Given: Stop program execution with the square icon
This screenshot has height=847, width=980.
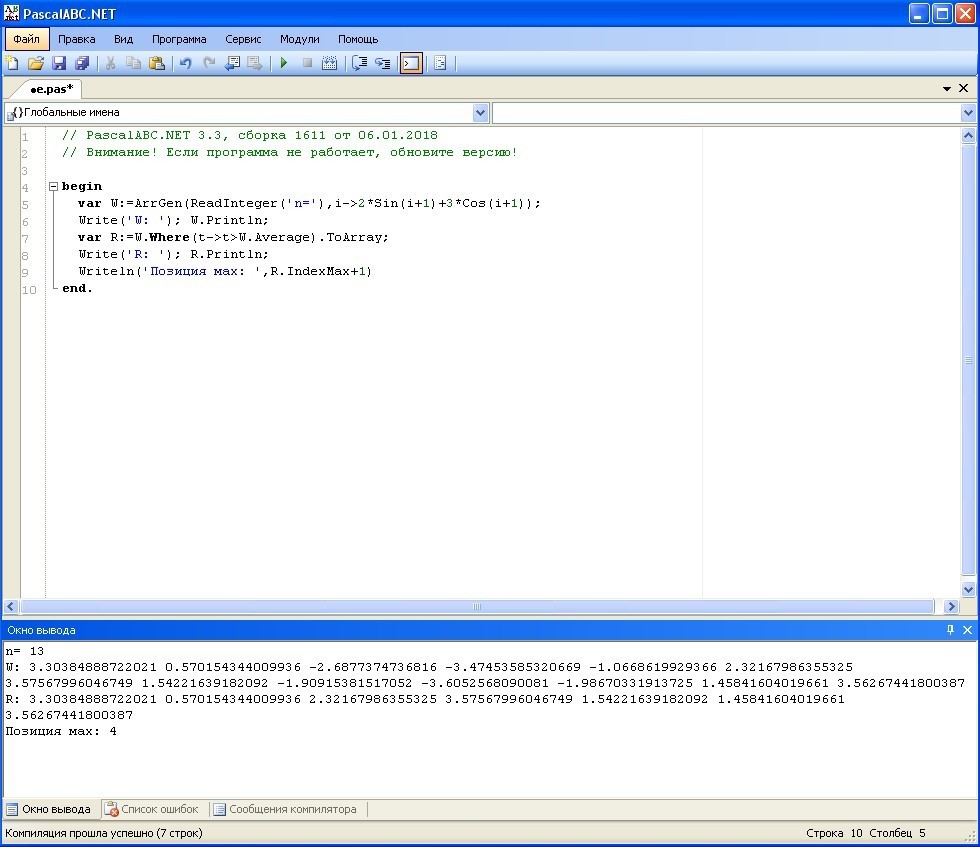Looking at the screenshot, I should (x=307, y=63).
